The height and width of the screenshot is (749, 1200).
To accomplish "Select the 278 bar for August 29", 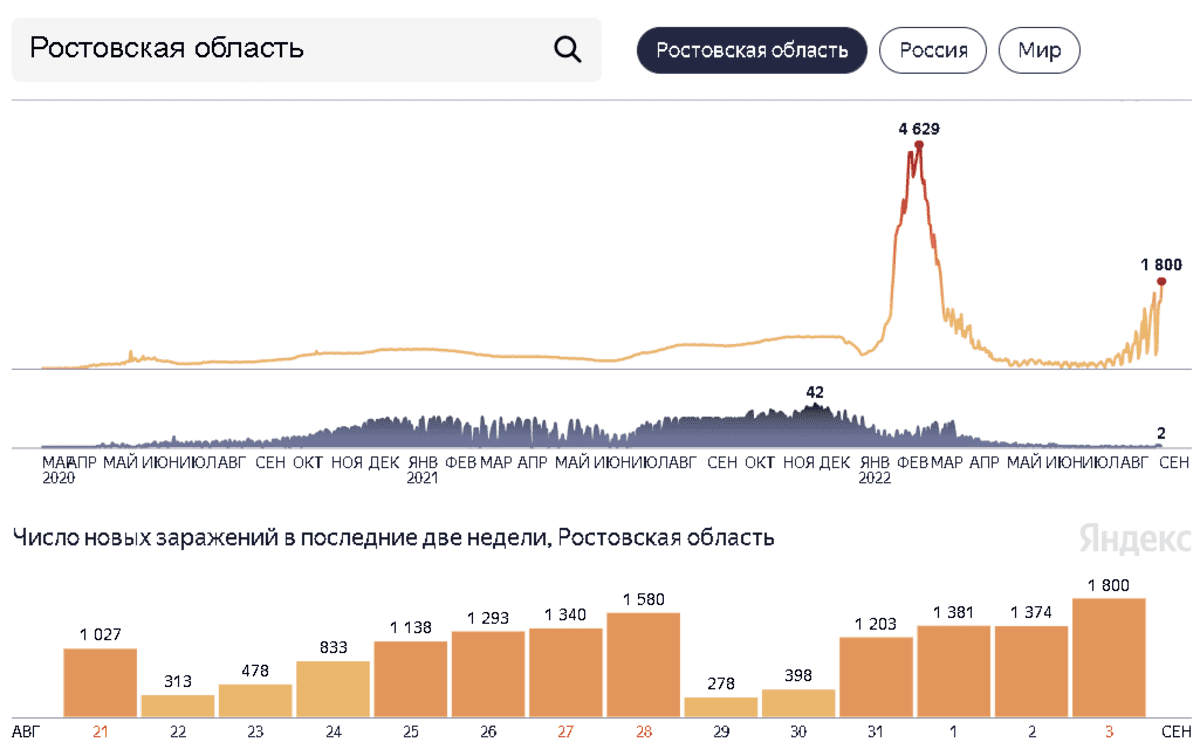I will [721, 706].
